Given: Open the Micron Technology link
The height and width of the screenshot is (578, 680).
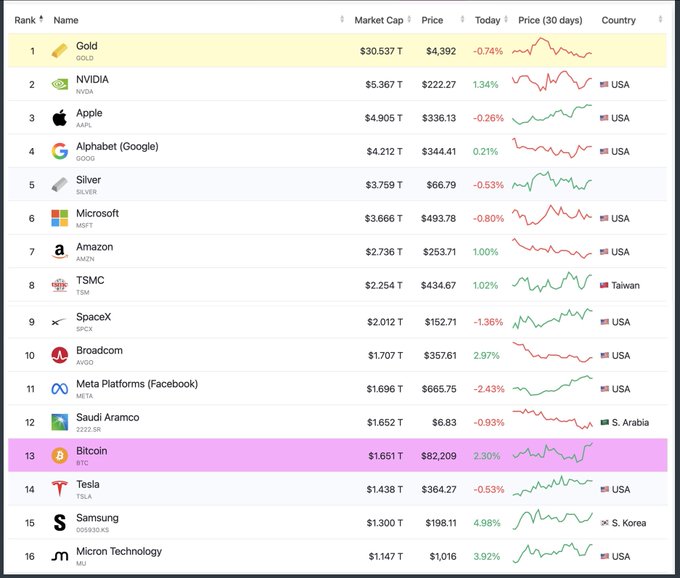Looking at the screenshot, I should pyautogui.click(x=119, y=552).
